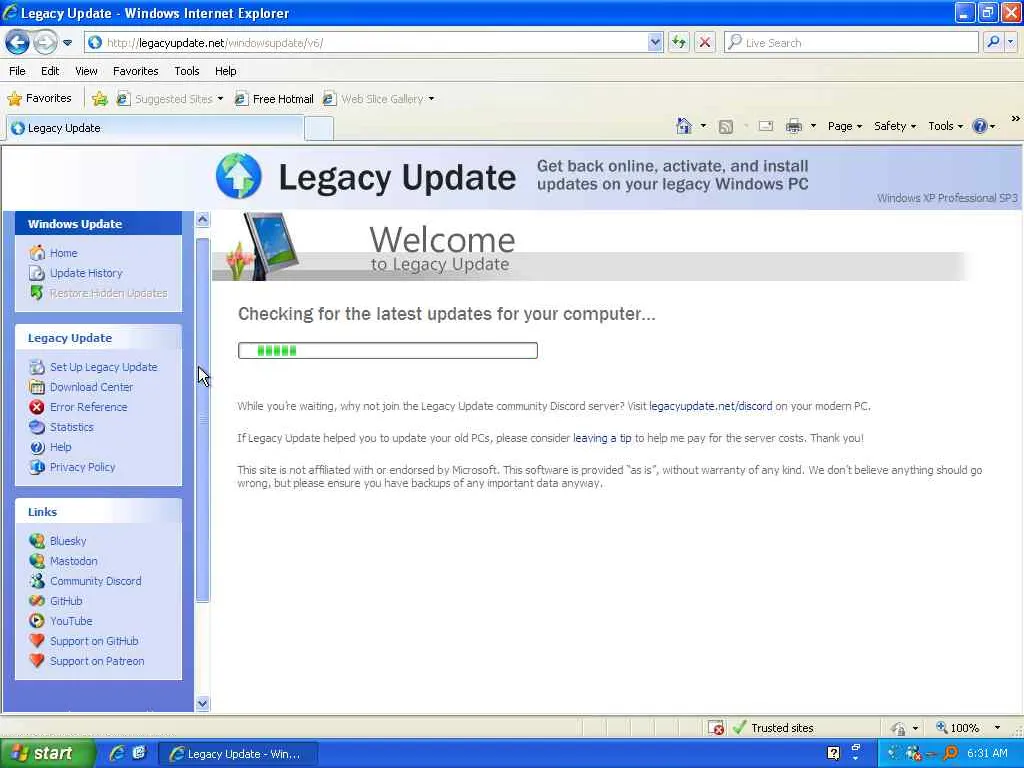Click Trusted sites security zone indicator
The width and height of the screenshot is (1024, 768).
[774, 728]
